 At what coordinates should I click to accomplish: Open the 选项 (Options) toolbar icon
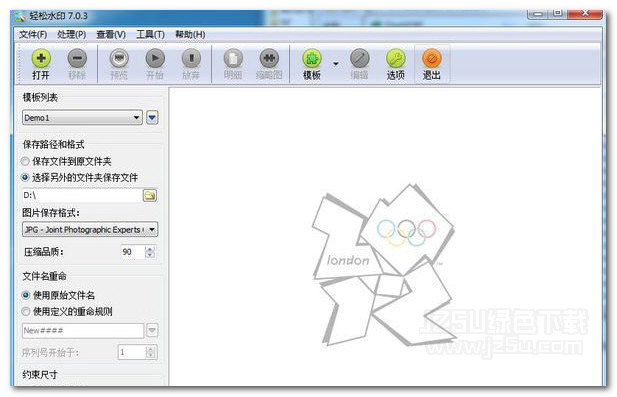(395, 59)
